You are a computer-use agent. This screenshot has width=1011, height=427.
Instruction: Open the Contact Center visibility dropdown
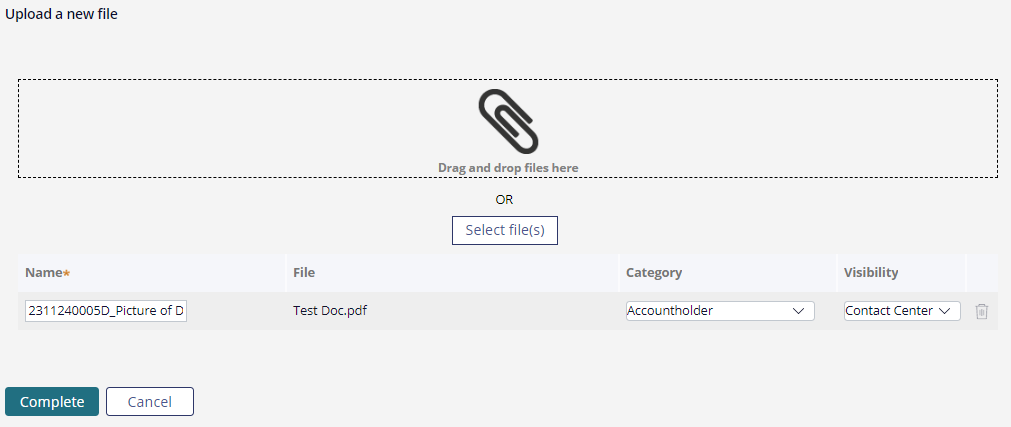click(x=902, y=311)
